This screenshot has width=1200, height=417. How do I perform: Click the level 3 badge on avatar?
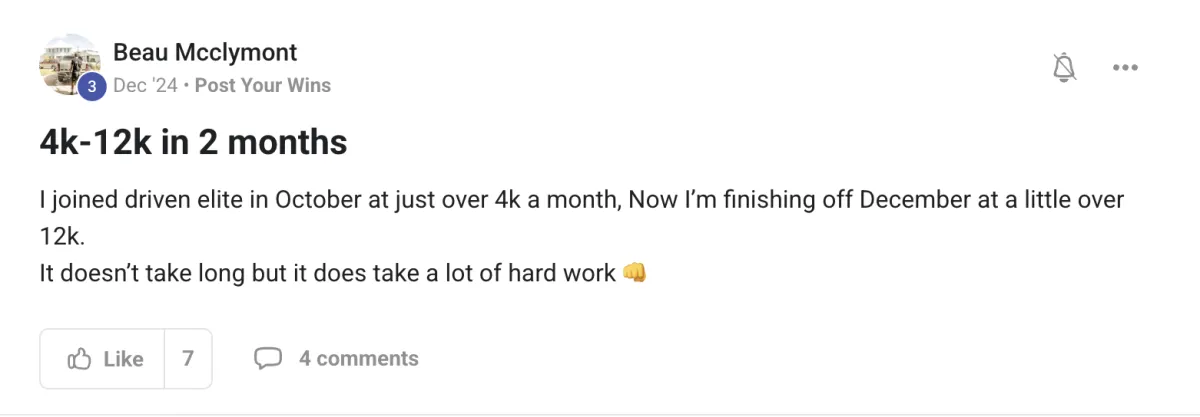tap(91, 87)
